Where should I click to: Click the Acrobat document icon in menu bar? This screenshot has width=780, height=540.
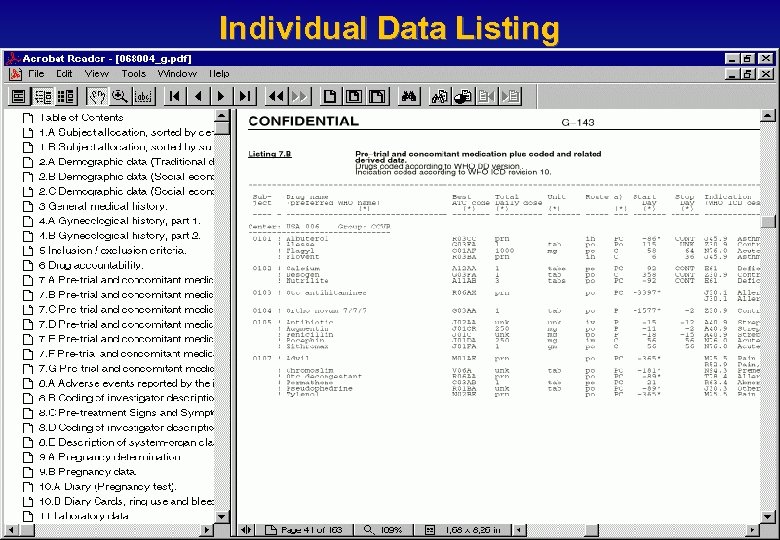15,74
